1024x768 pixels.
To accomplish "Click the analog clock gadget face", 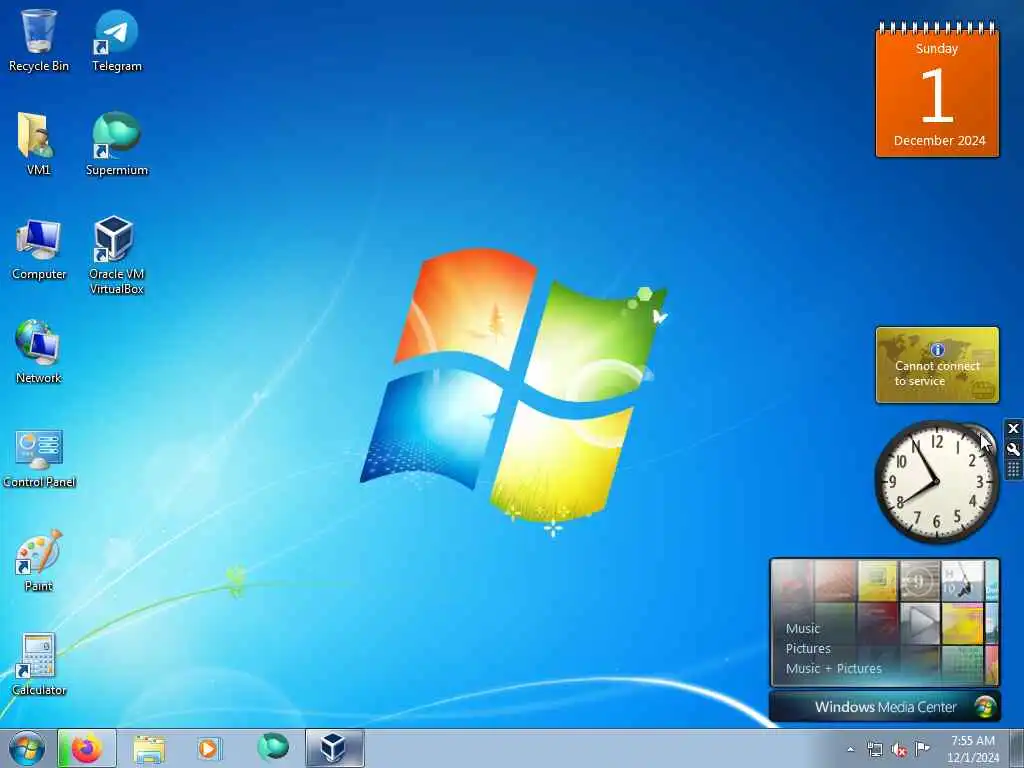I will click(x=936, y=482).
